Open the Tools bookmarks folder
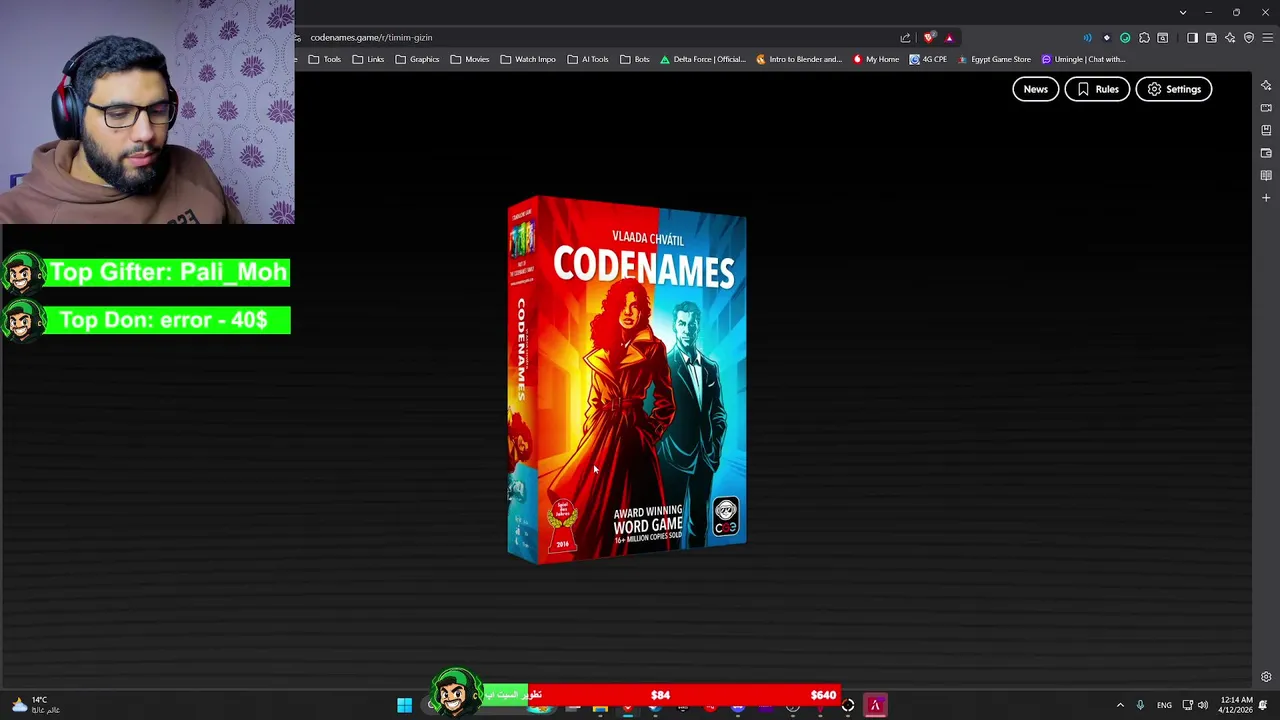1280x720 pixels. coord(324,59)
